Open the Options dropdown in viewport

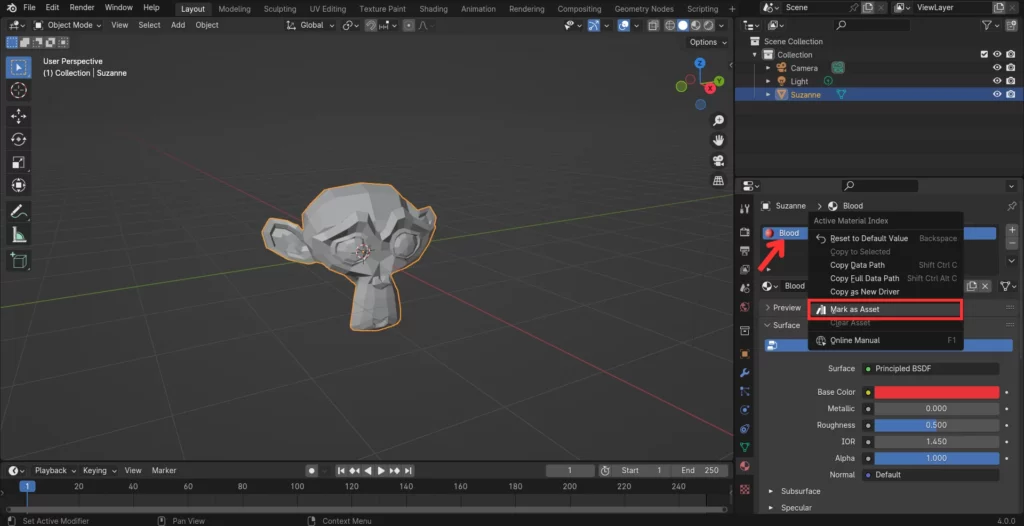click(708, 42)
